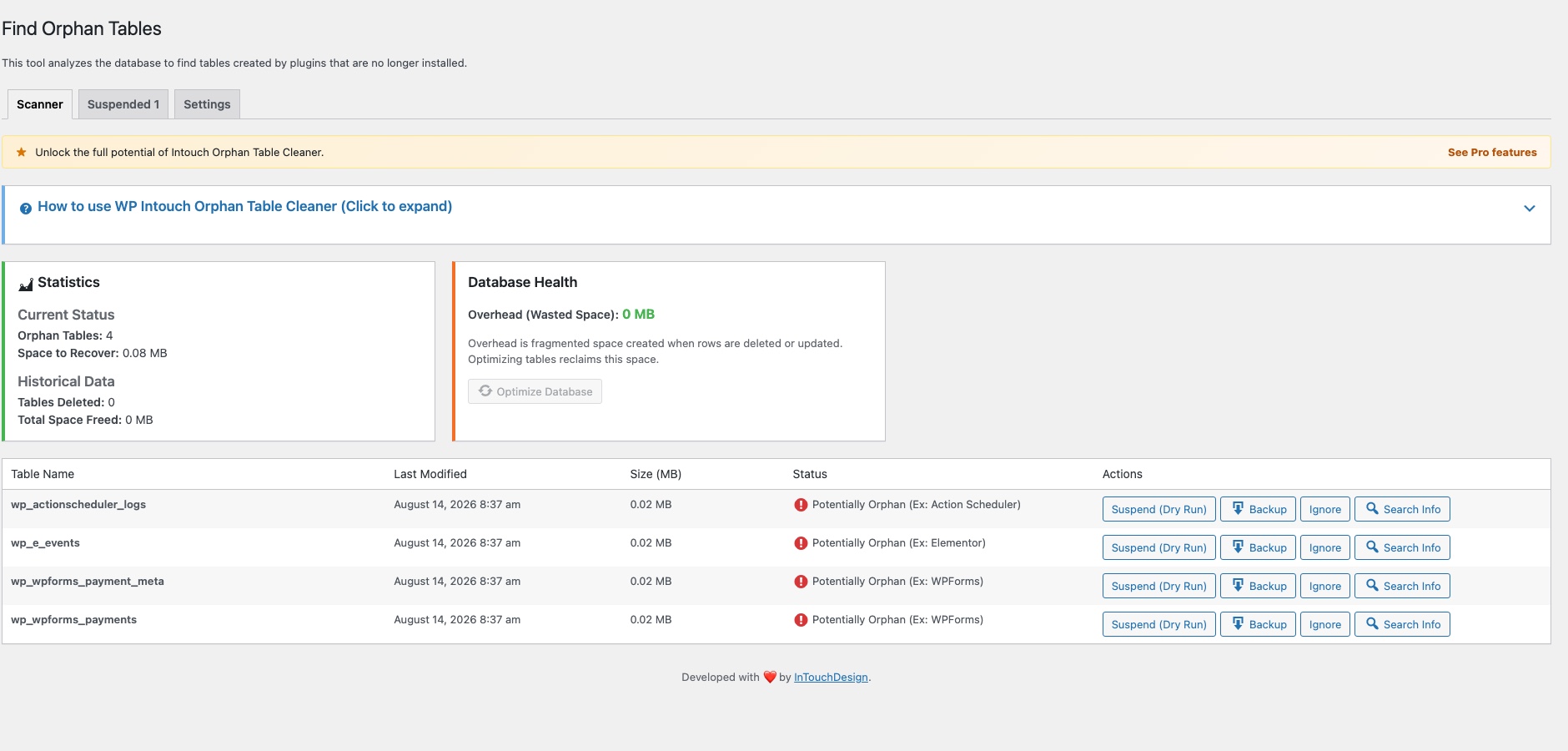This screenshot has height=751, width=1568.
Task: Backup the wp_wpforms_payment_meta table
Action: (x=1258, y=586)
